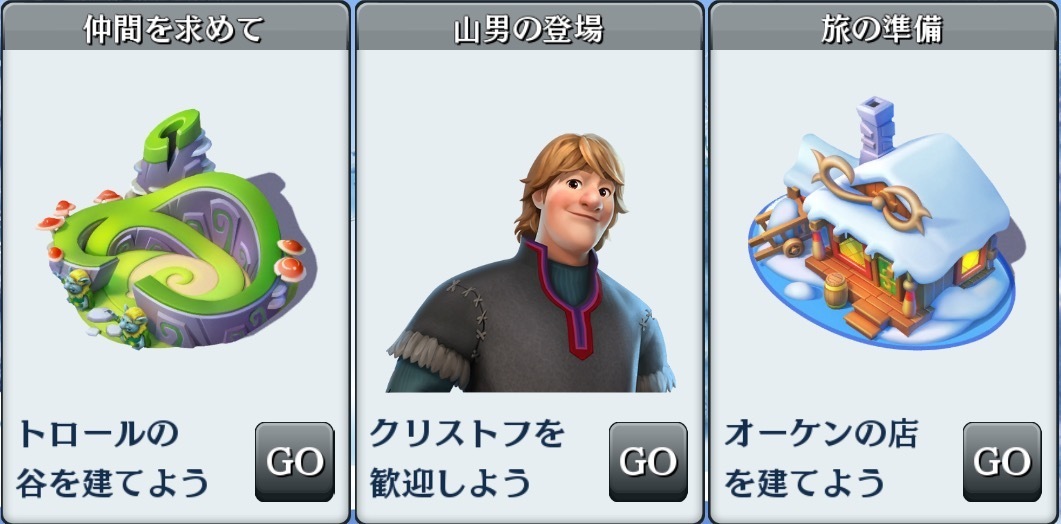Image resolution: width=1061 pixels, height=524 pixels.
Task: Click the トロールの谷を建てよう description text
Action: point(112,460)
